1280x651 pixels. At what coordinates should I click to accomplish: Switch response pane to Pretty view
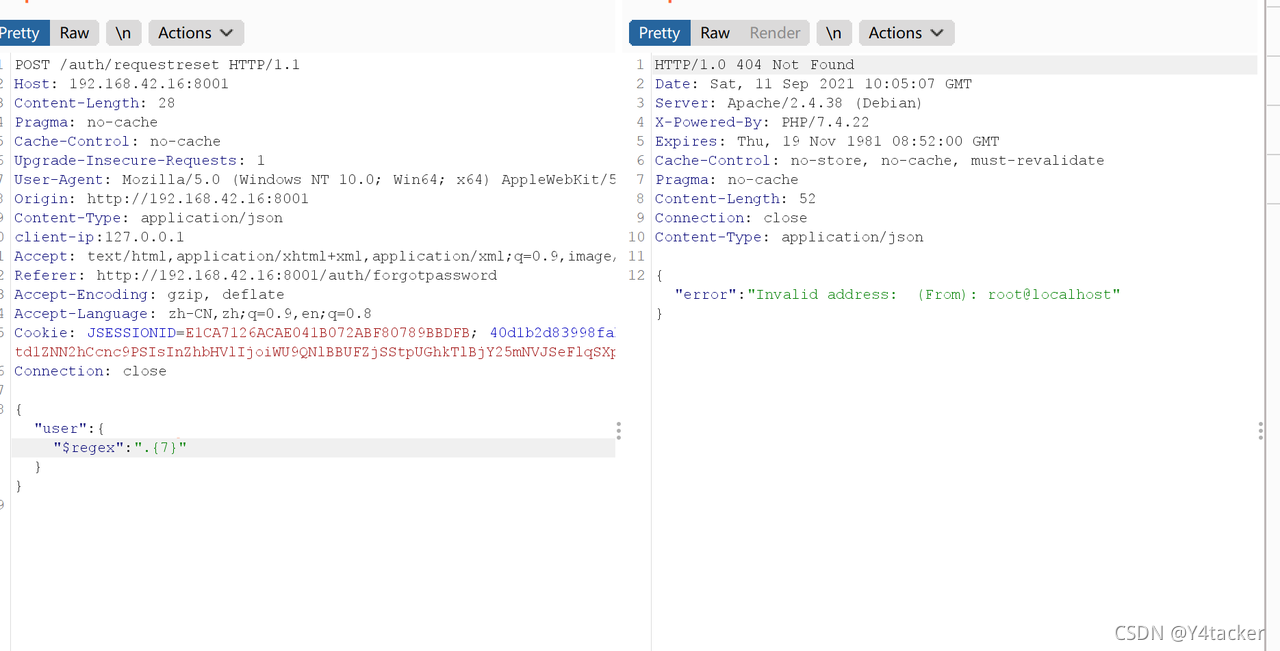(x=659, y=33)
